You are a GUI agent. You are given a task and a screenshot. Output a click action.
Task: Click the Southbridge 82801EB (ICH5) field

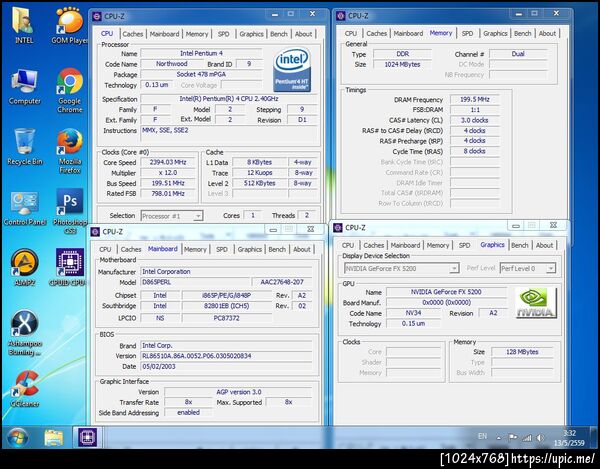point(227,306)
